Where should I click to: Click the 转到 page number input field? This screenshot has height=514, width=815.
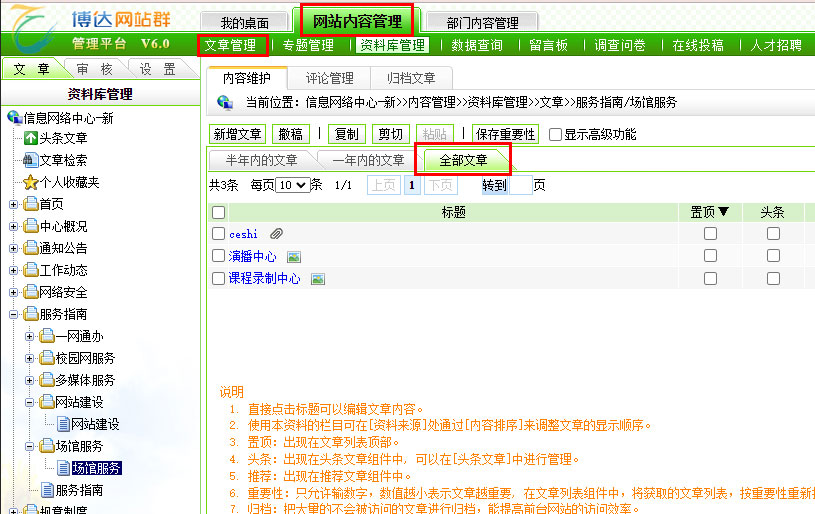pos(520,185)
